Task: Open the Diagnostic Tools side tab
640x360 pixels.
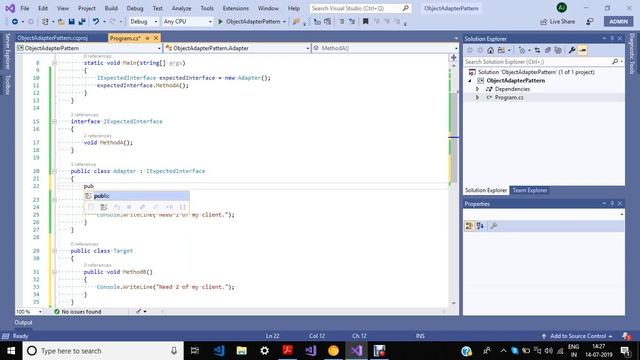Action: (632, 53)
